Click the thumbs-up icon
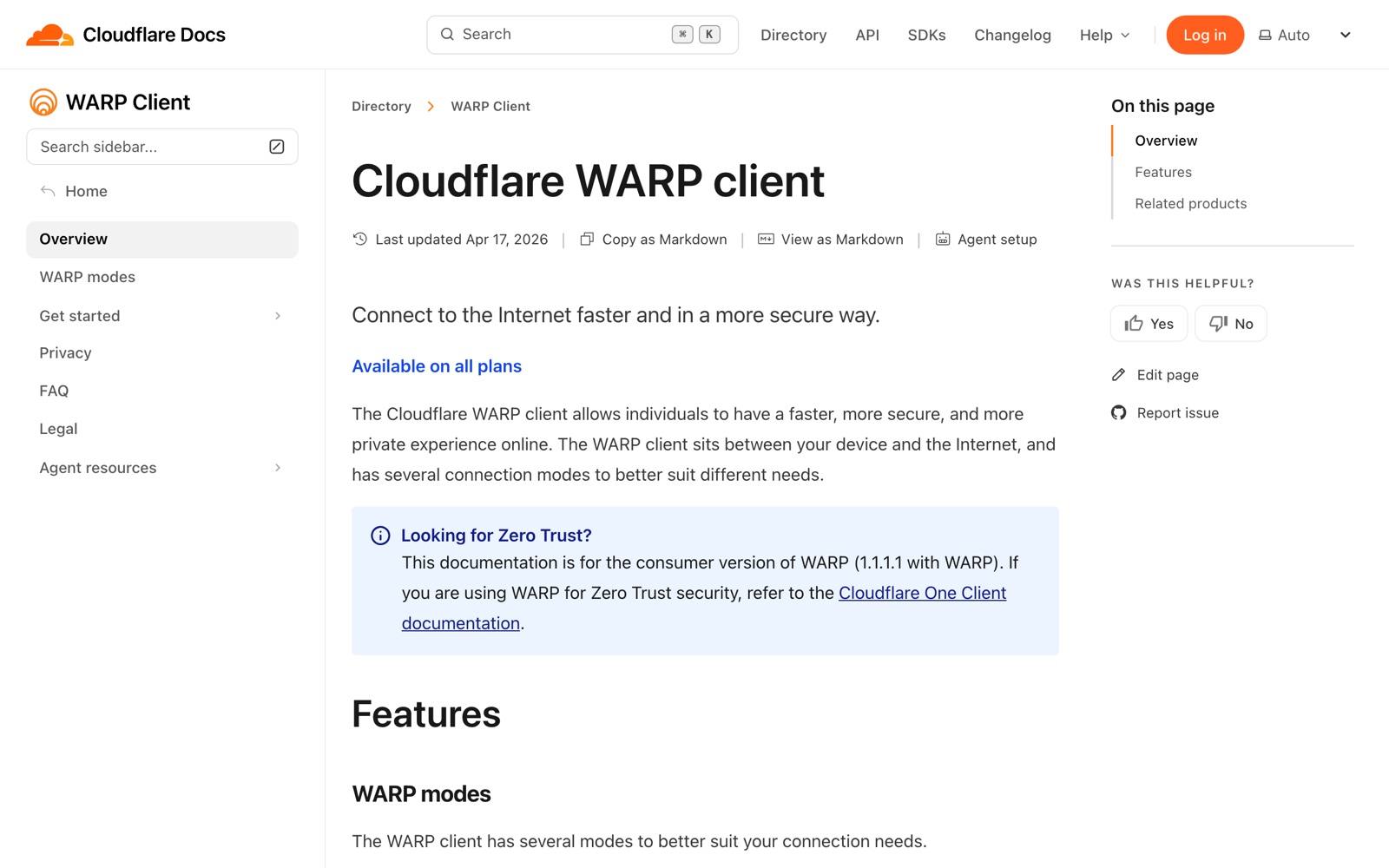Screen dimensions: 1389x868 click(x=1134, y=324)
